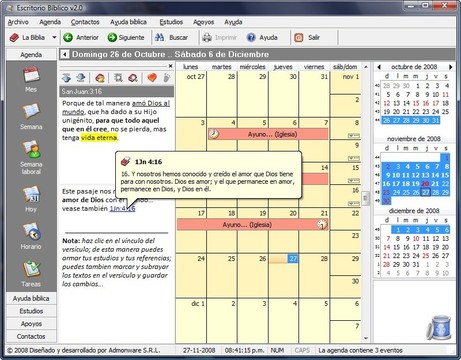This screenshot has width=461, height=360.
Task: Click the heart favorite icon in verse toolbar
Action: click(152, 78)
